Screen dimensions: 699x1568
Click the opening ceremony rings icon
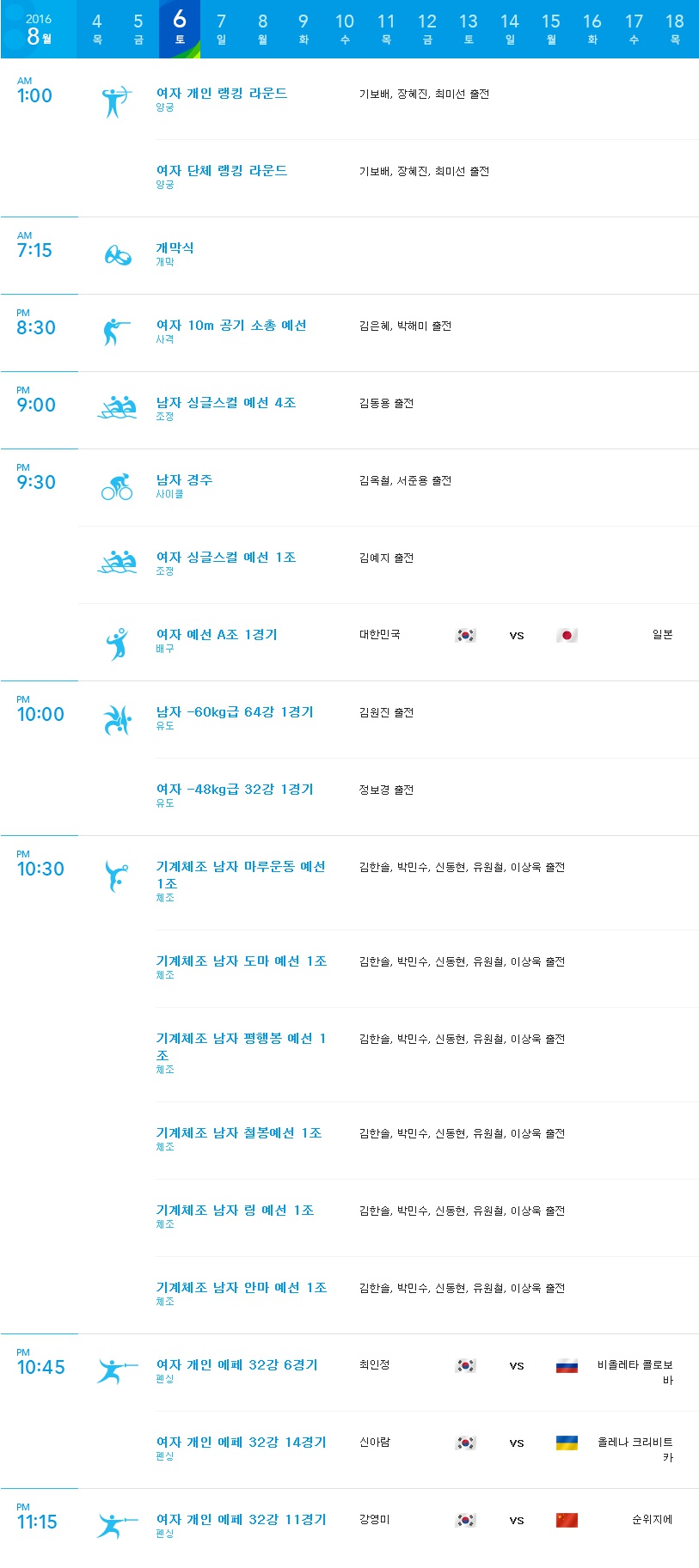(118, 255)
